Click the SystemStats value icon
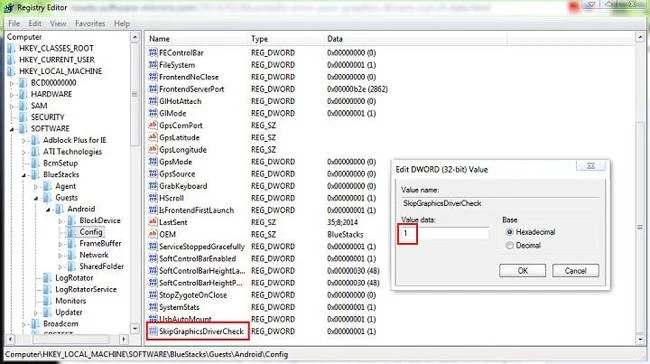The width and height of the screenshot is (650, 364). coord(153,307)
